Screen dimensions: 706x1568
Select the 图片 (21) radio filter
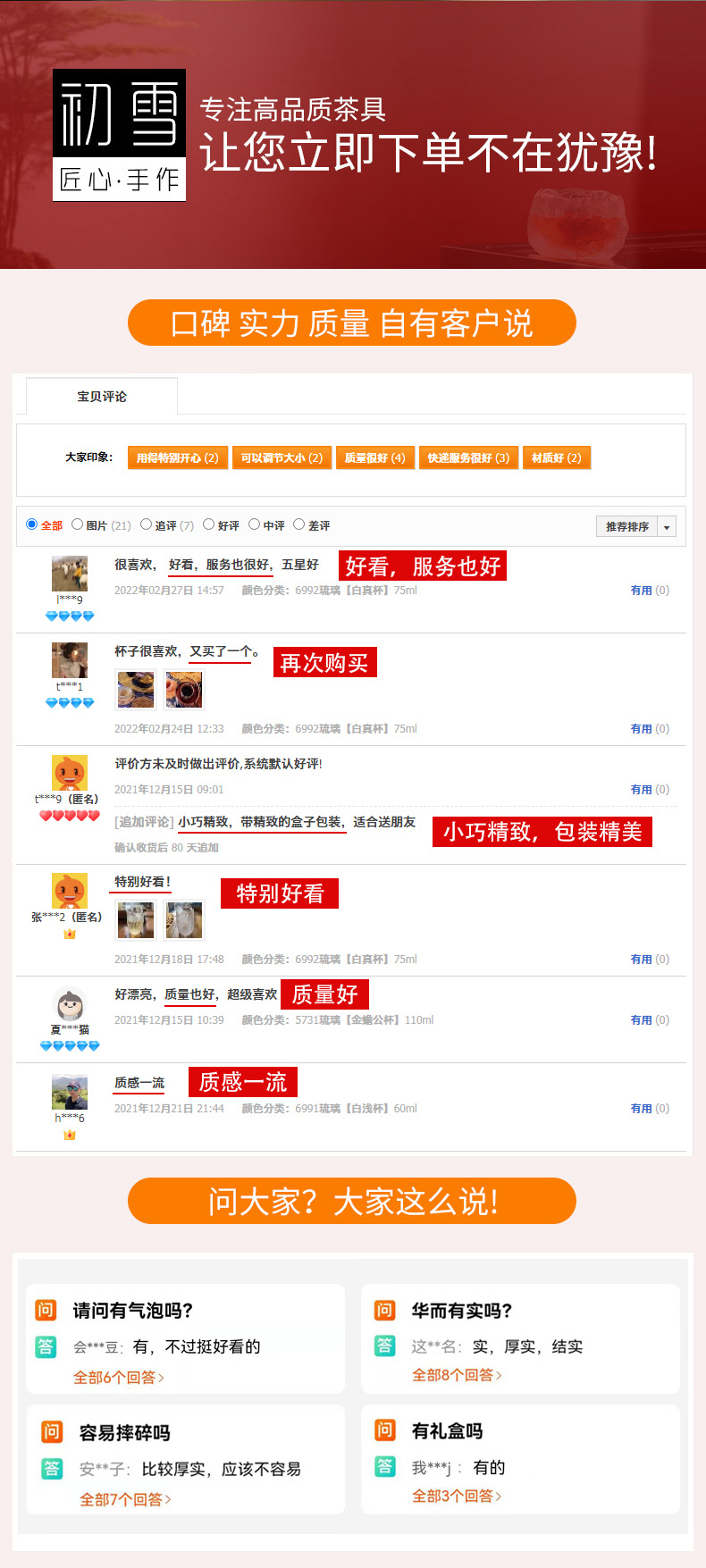coord(78,524)
